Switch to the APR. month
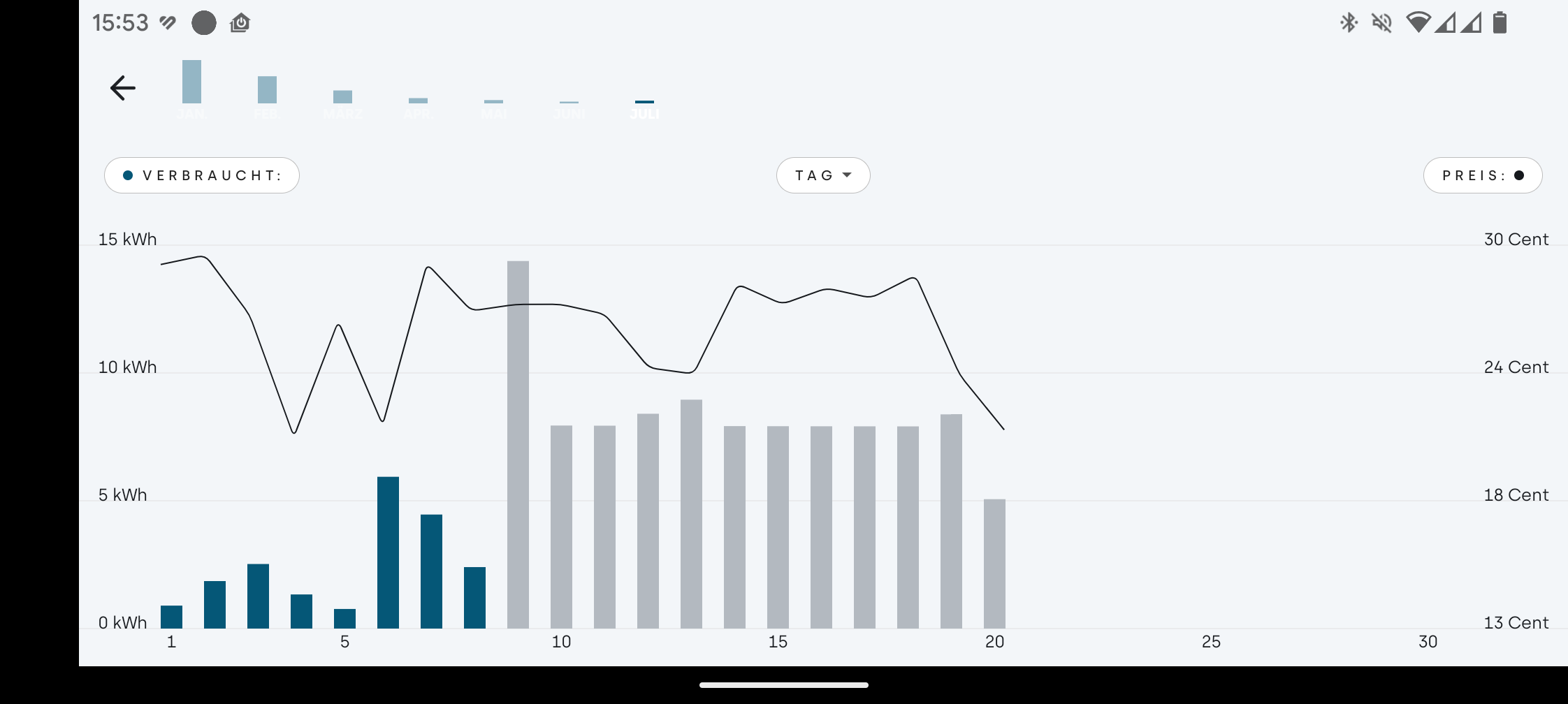Image resolution: width=1568 pixels, height=704 pixels. pyautogui.click(x=418, y=108)
